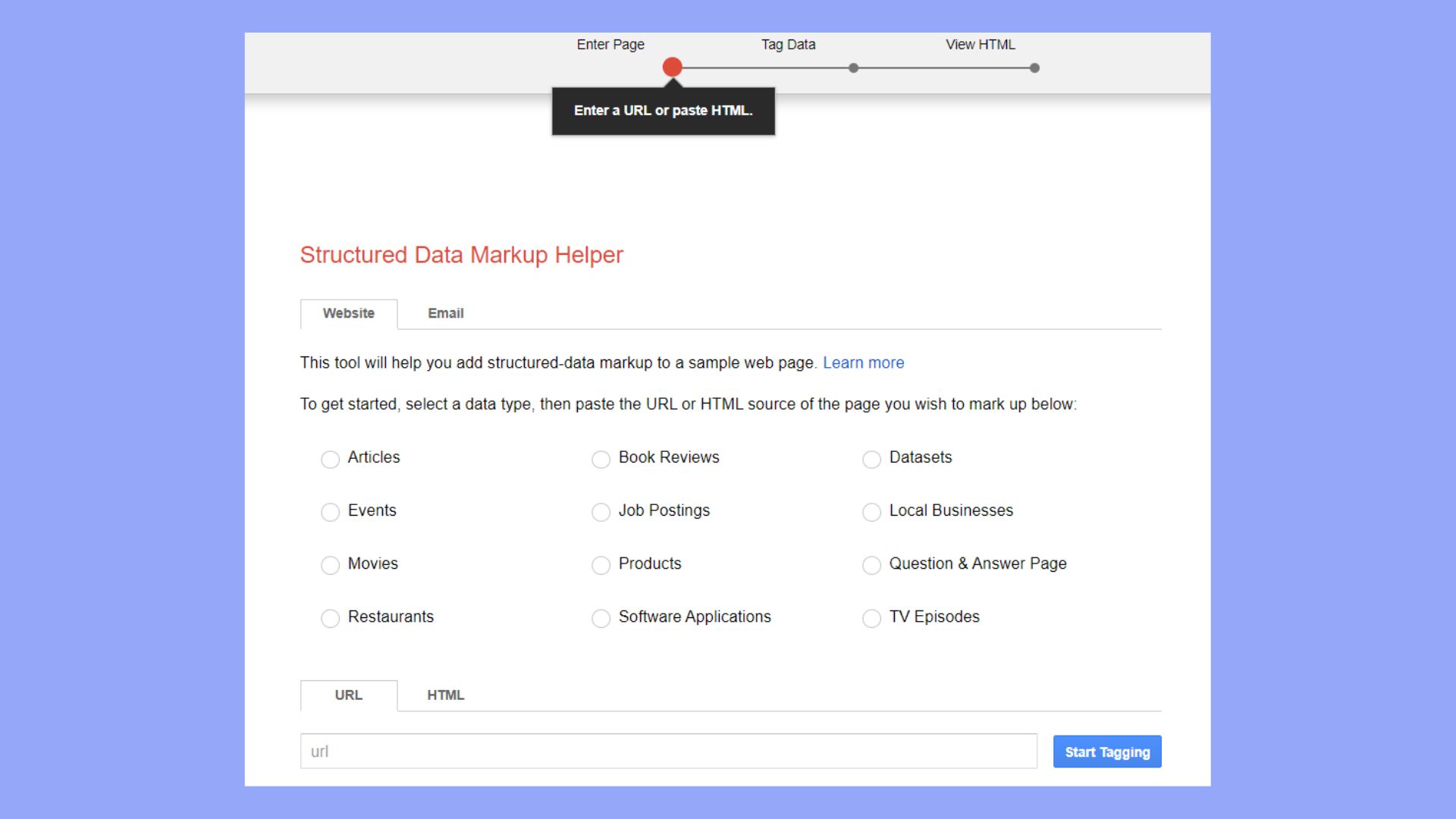The image size is (1456, 819).
Task: Select the Book Reviews data type
Action: pyautogui.click(x=601, y=459)
